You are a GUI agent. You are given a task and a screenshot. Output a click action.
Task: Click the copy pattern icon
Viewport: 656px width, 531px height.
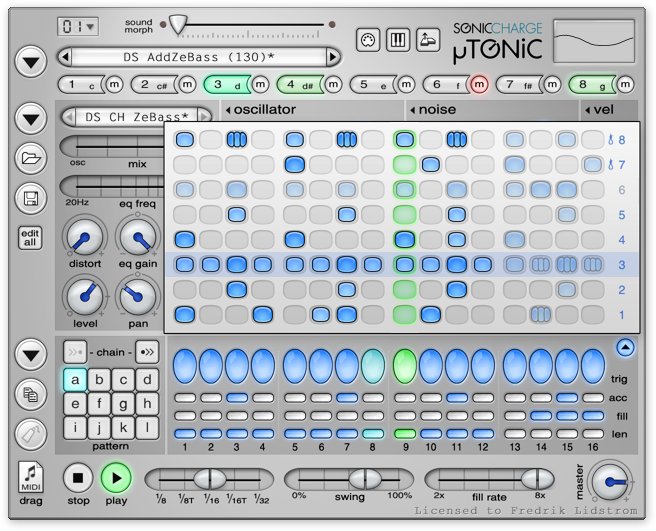31,395
